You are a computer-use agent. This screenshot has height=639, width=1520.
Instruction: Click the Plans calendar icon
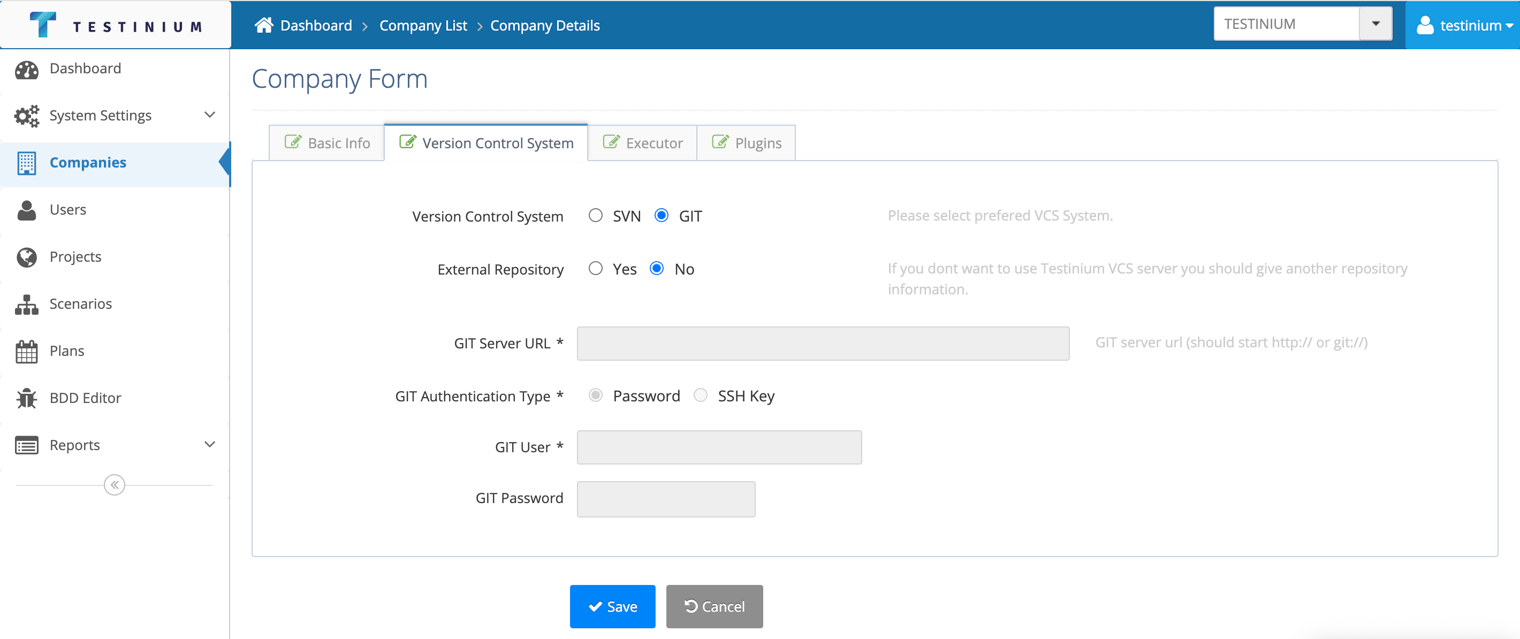(27, 351)
